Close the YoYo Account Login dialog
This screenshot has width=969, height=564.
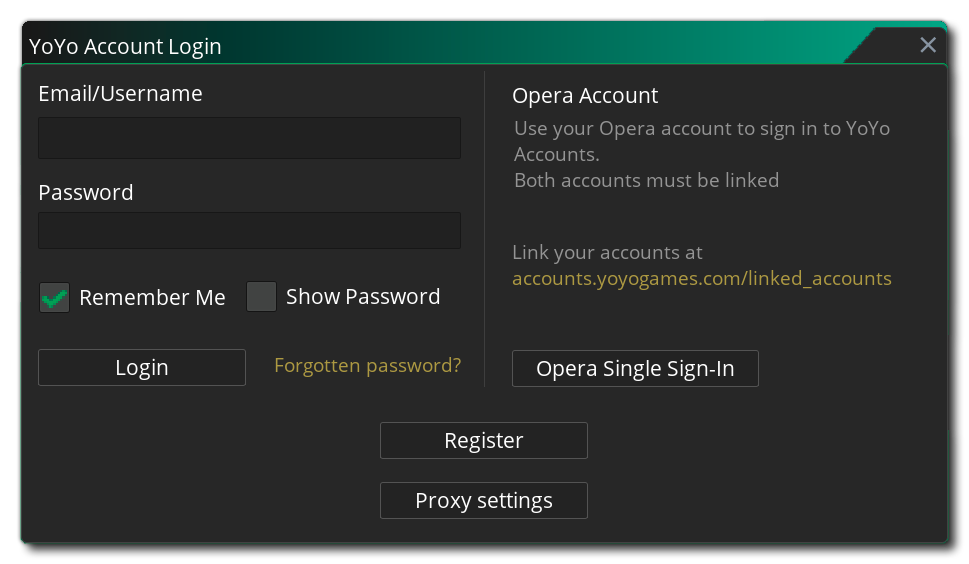coord(928,45)
